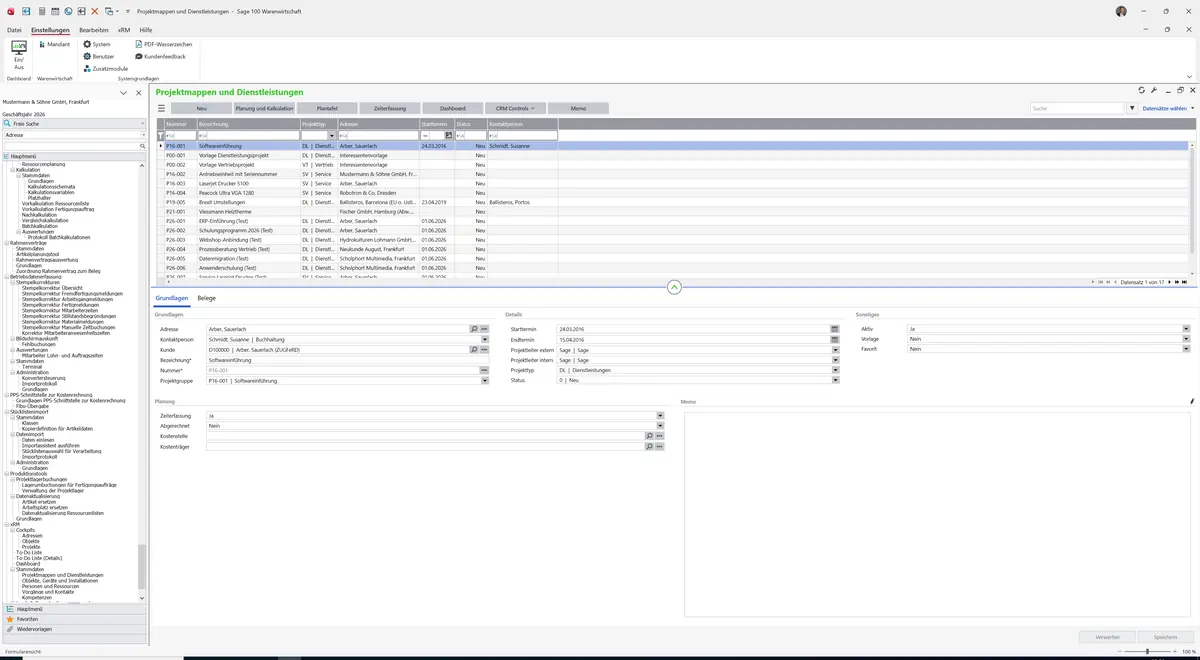Image resolution: width=1200 pixels, height=660 pixels.
Task: Click the zoom slider in the status bar
Action: coord(1148,651)
